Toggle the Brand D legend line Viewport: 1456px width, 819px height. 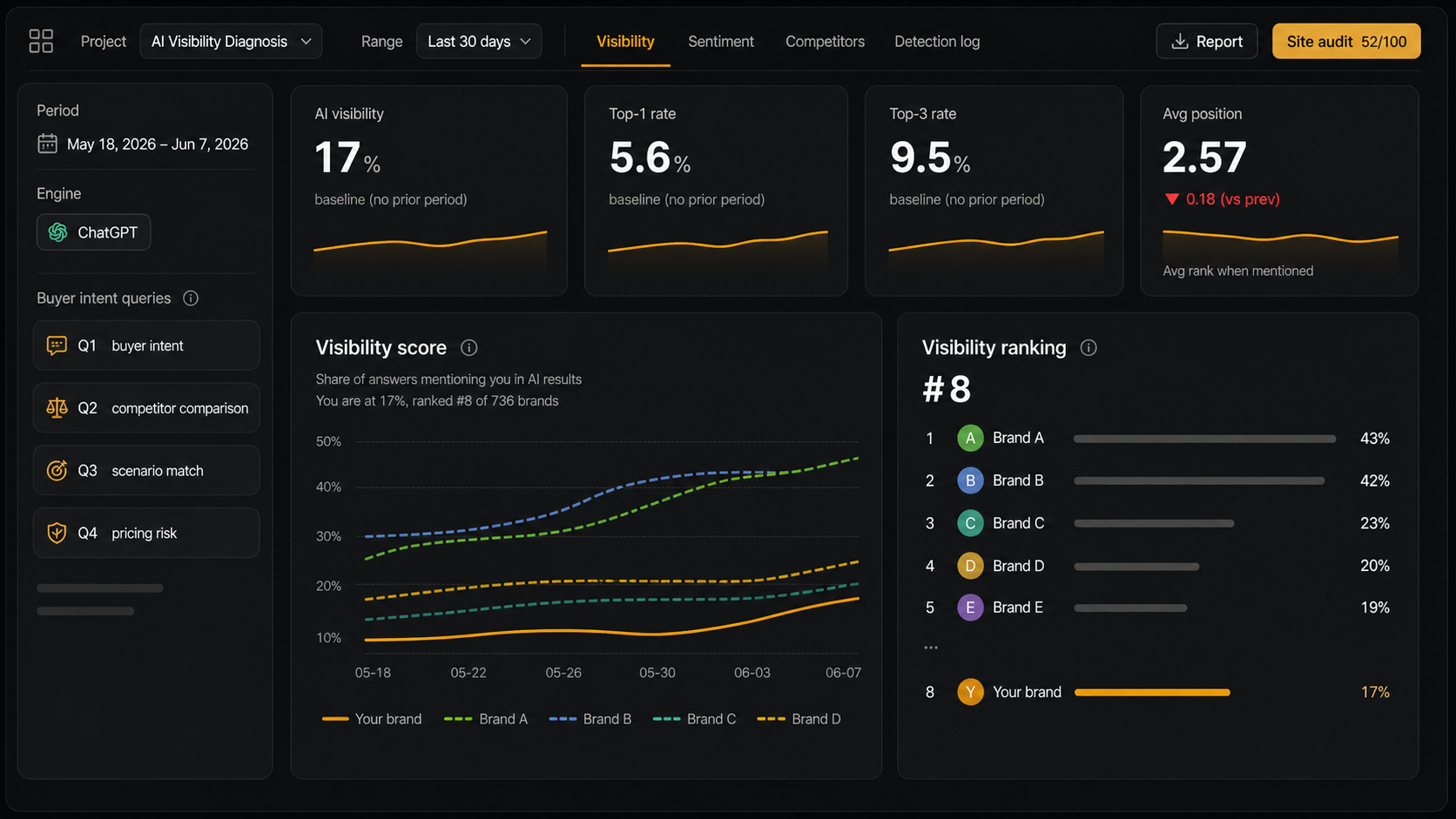coord(799,719)
